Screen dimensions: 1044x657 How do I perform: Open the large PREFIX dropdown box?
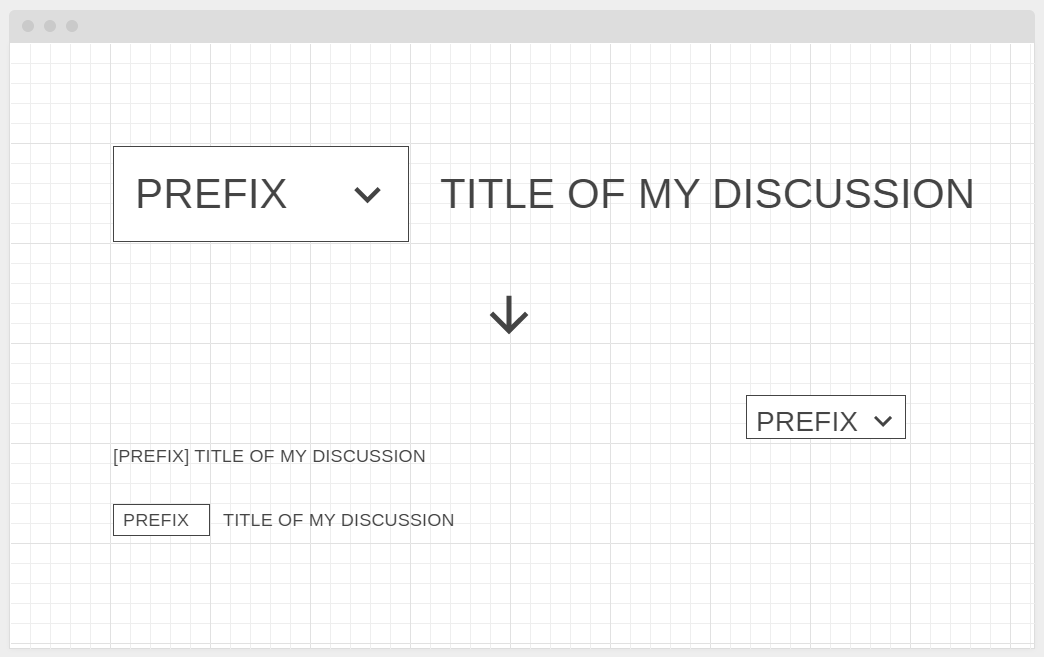point(260,194)
